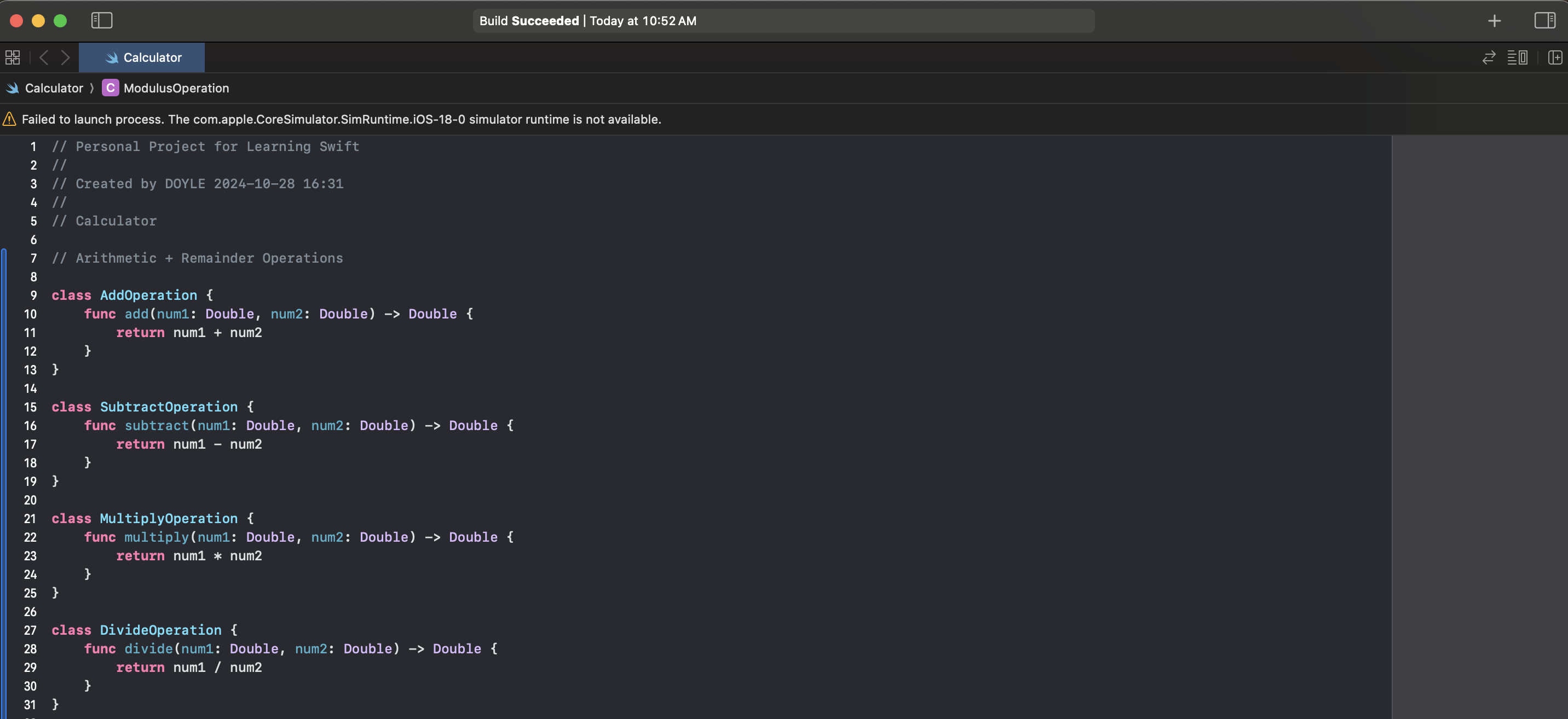The image size is (1568, 719).
Task: Click the Swift file icon in jump bar
Action: point(12,88)
